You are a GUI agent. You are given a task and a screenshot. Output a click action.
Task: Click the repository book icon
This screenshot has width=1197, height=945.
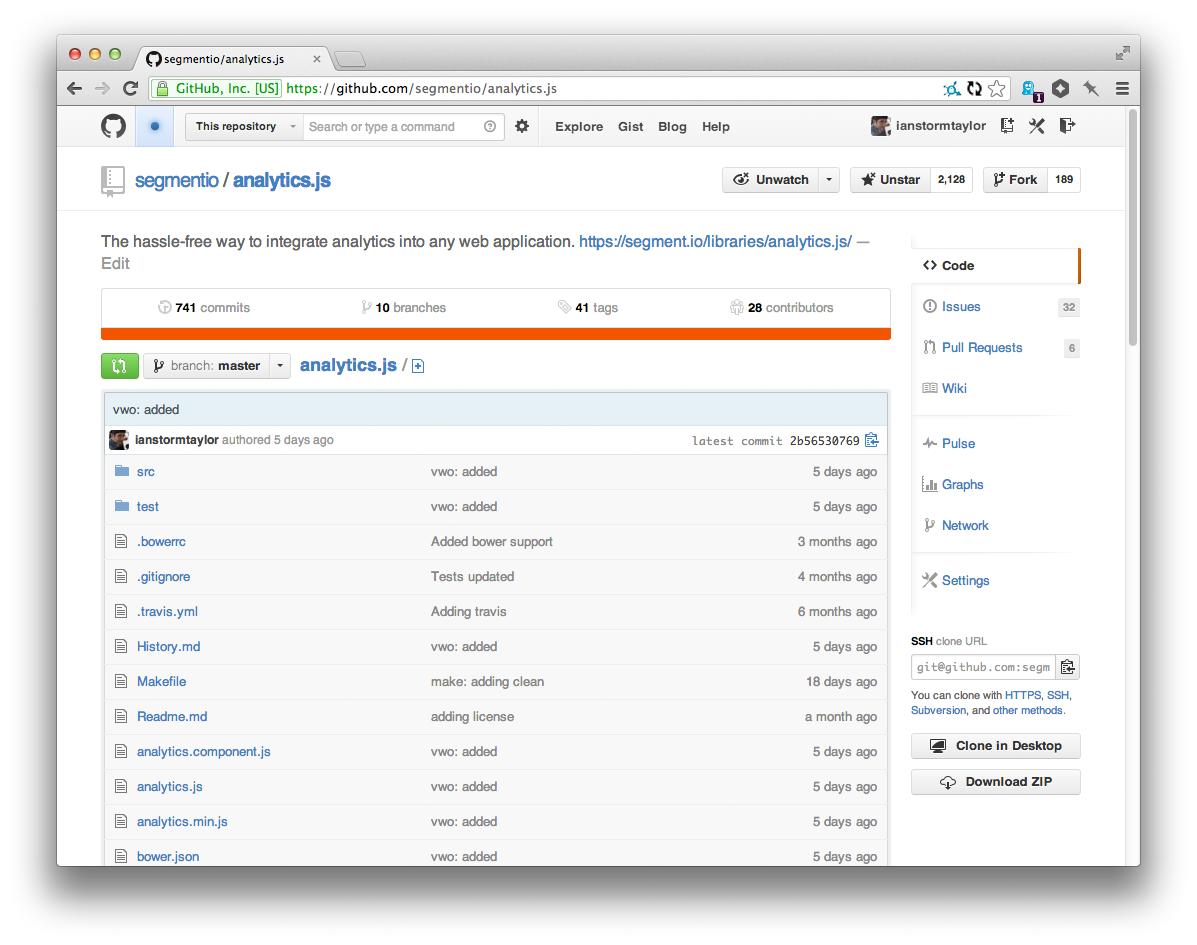click(113, 182)
